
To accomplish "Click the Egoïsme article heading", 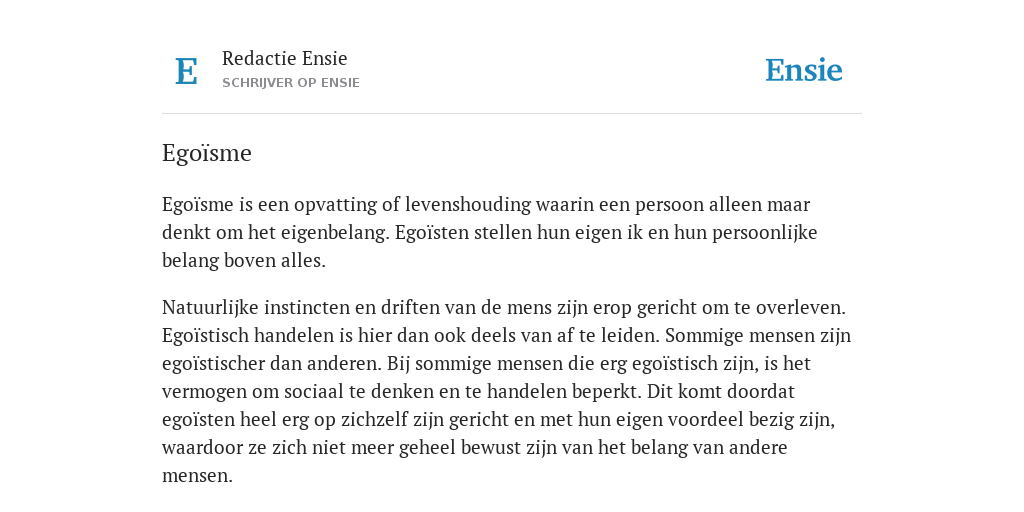I will (x=207, y=153).
